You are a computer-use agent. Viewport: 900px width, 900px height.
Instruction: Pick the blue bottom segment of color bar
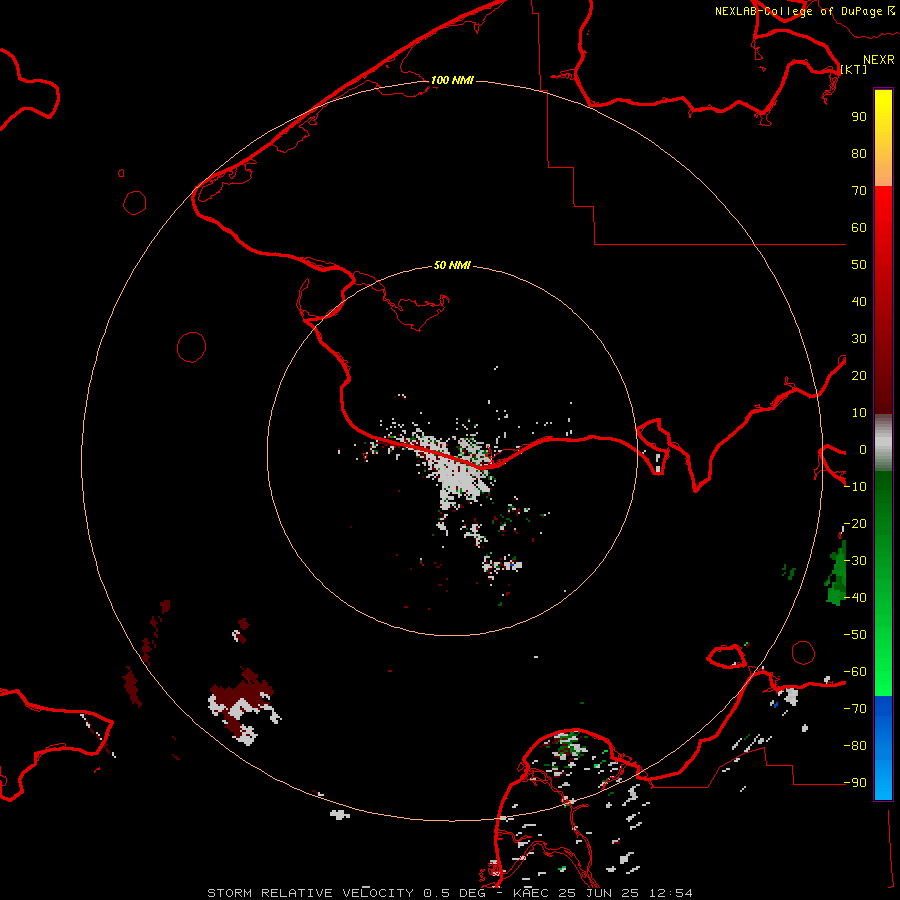(x=883, y=747)
